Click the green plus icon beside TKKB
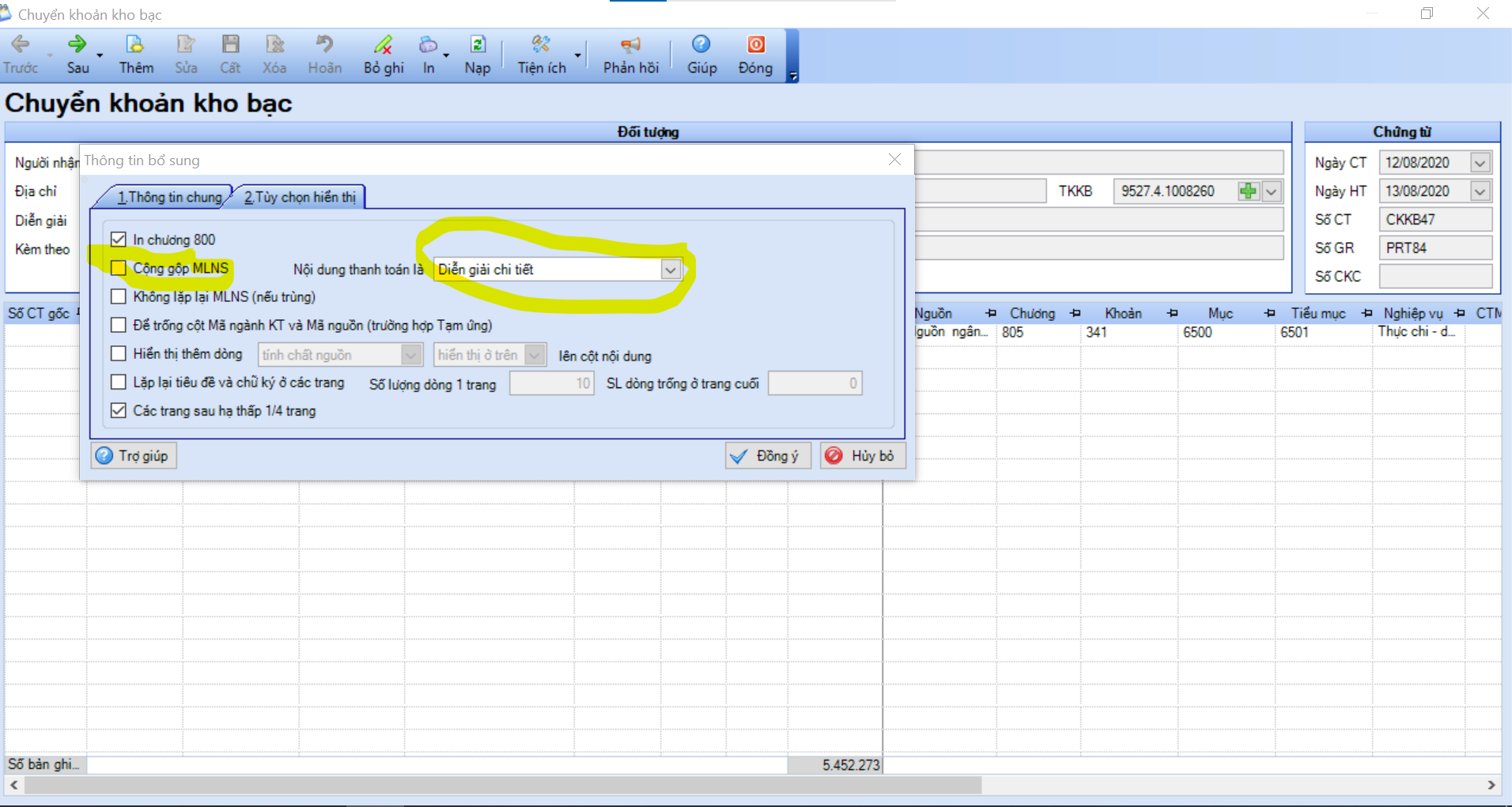The image size is (1512, 807). (1248, 191)
